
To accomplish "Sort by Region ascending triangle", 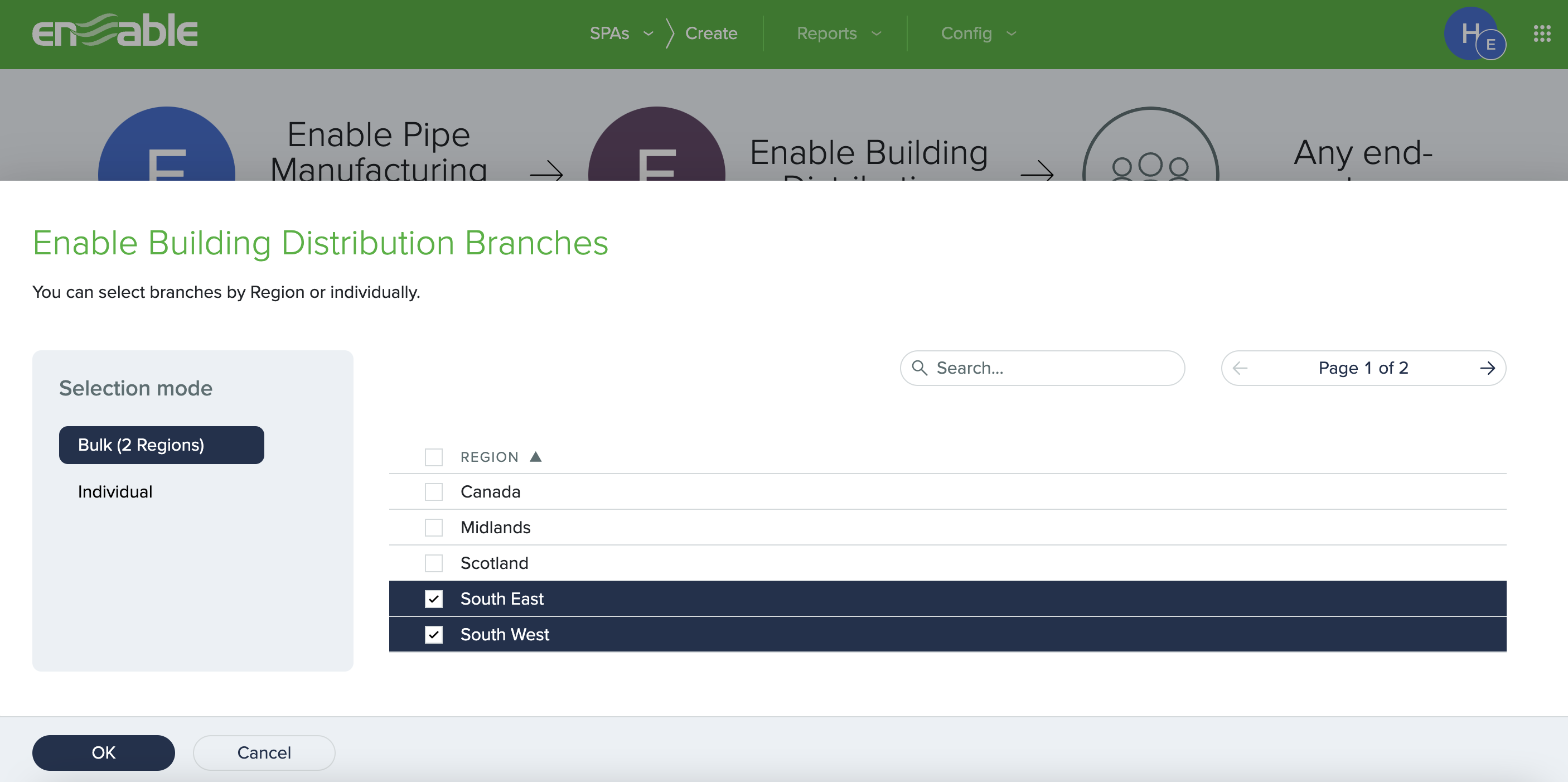I will pos(535,457).
